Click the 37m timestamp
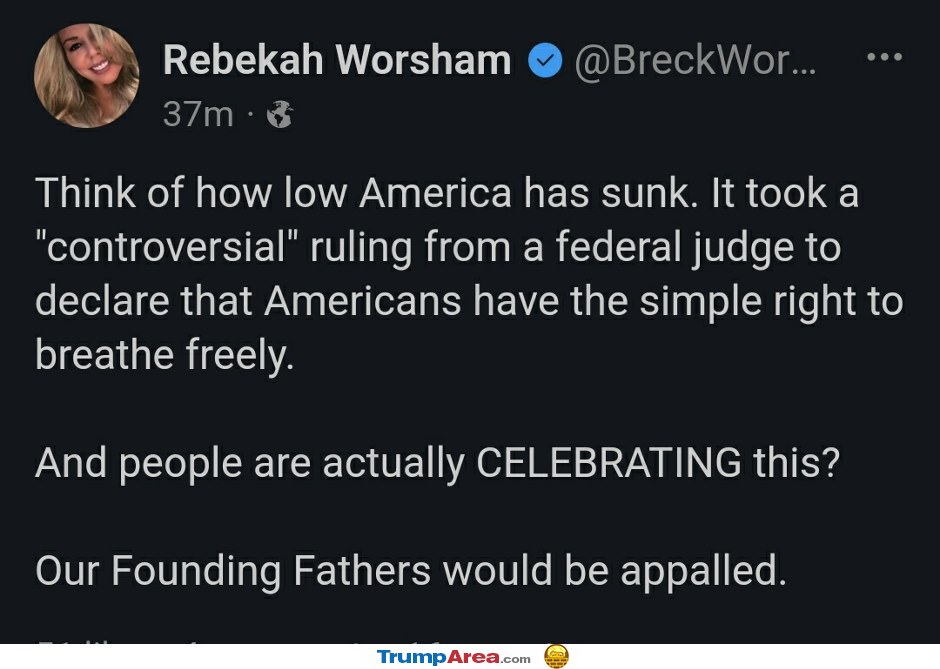 pos(198,114)
